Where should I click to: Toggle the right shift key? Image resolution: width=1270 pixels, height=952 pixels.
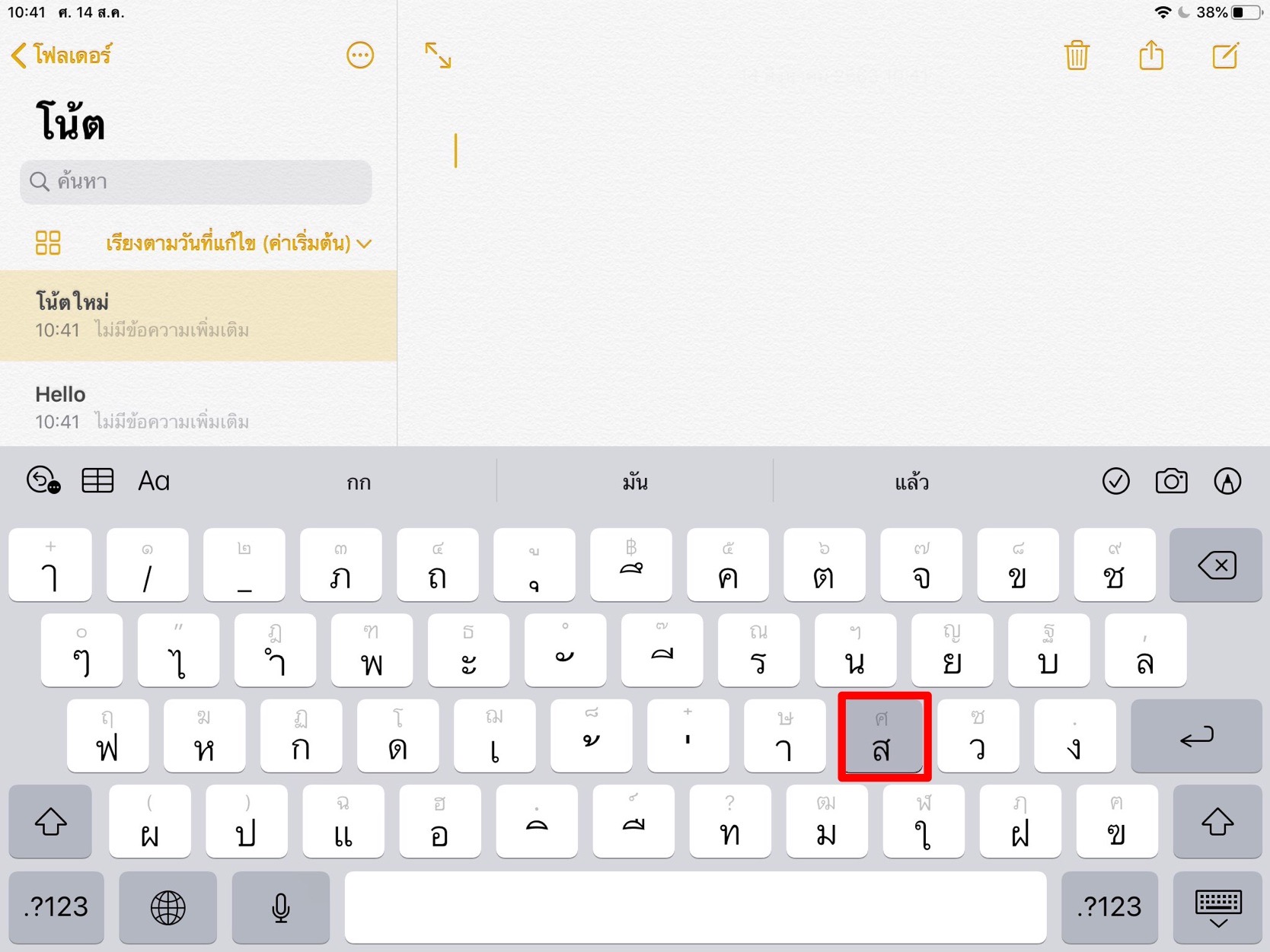coord(1217,822)
